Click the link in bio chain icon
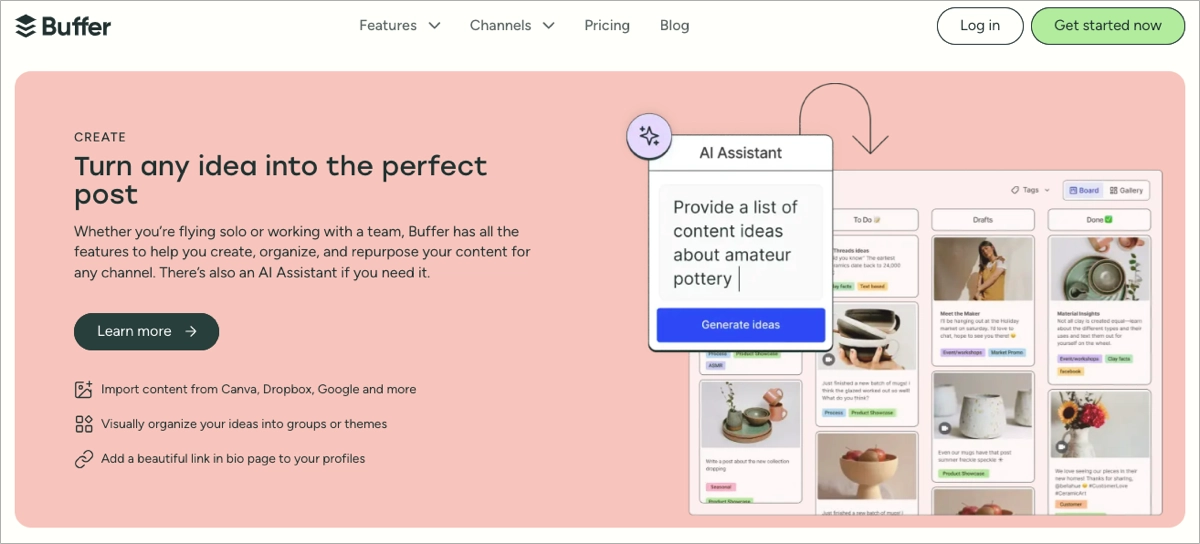The width and height of the screenshot is (1200, 544). coord(84,459)
